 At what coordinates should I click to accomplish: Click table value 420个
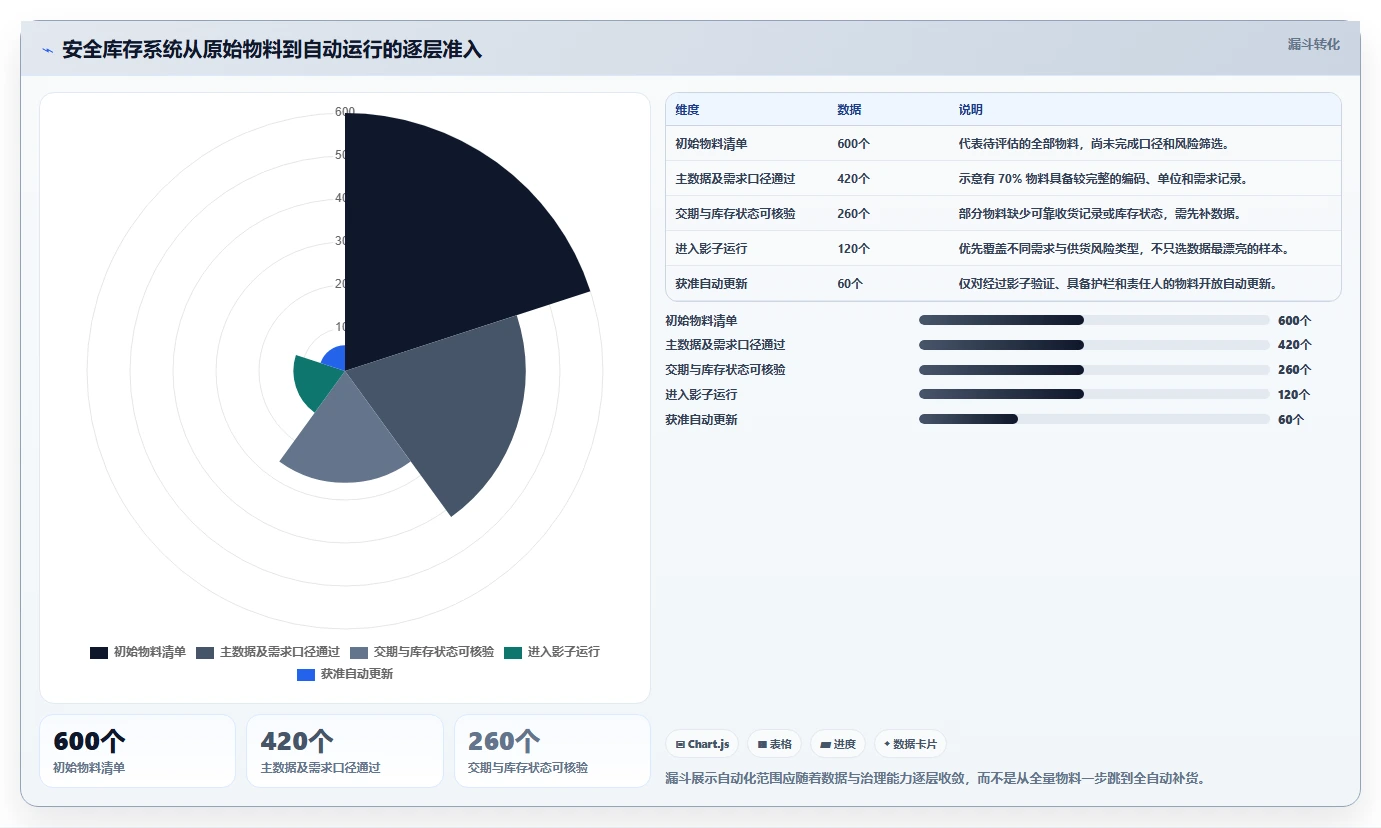coord(853,179)
